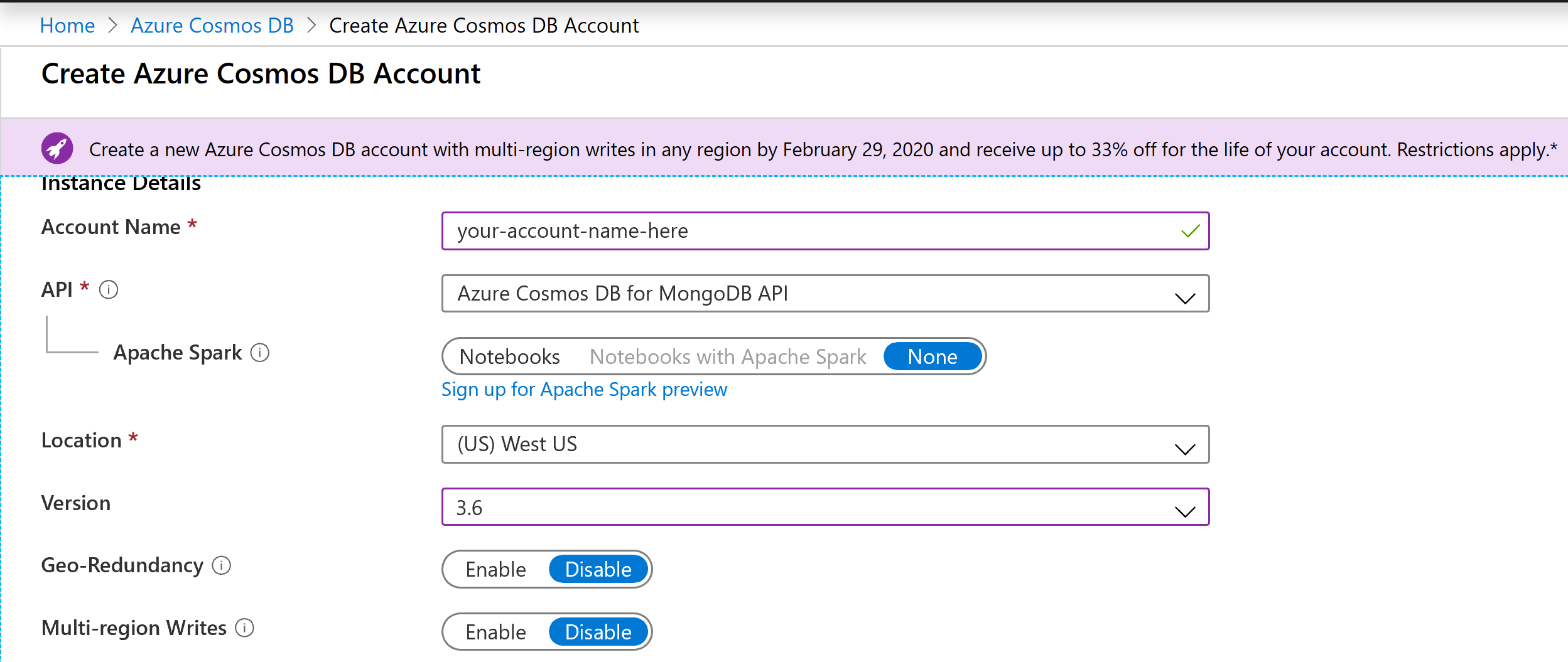Image resolution: width=1568 pixels, height=662 pixels.
Task: Go to Home breadcrumb
Action: pyautogui.click(x=67, y=25)
